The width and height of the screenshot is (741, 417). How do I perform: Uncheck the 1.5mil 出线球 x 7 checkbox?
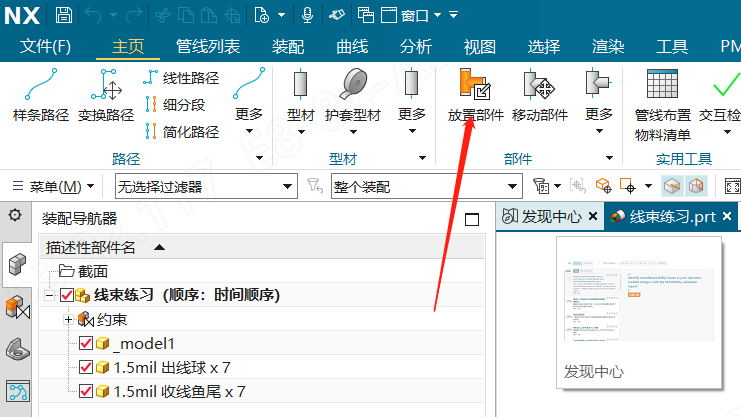(86, 367)
